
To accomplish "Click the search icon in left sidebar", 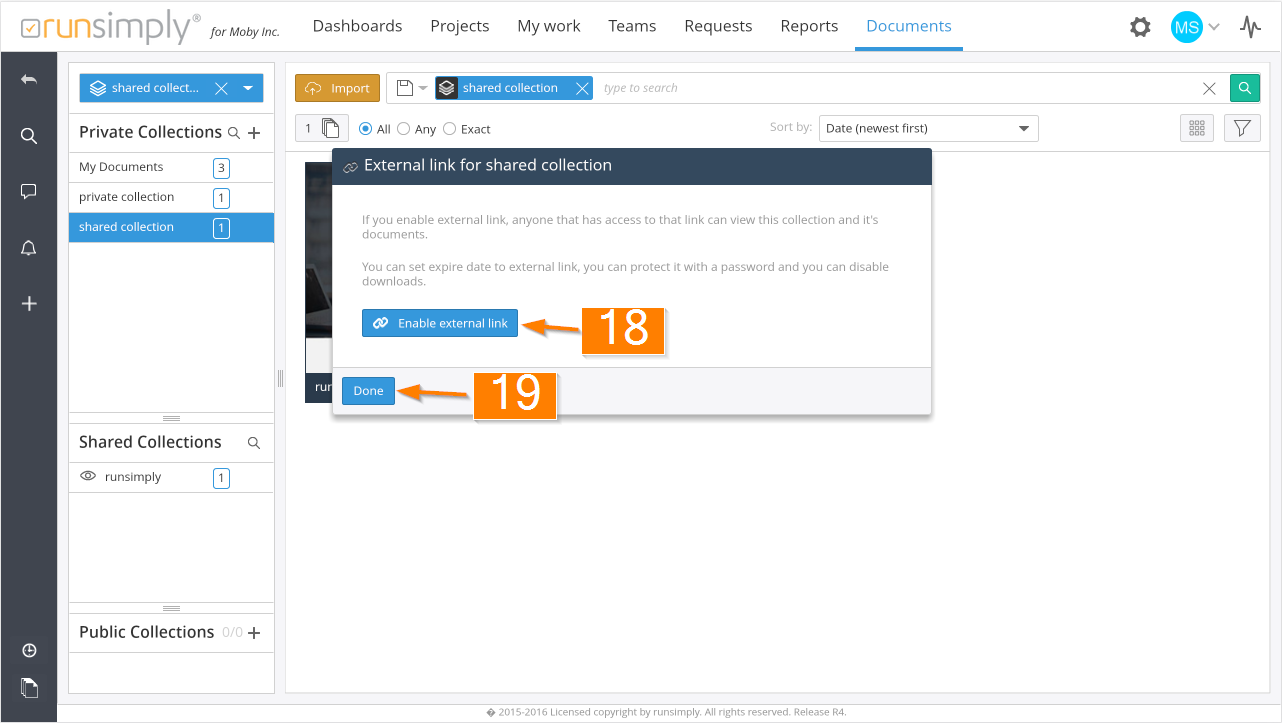I will coord(29,136).
